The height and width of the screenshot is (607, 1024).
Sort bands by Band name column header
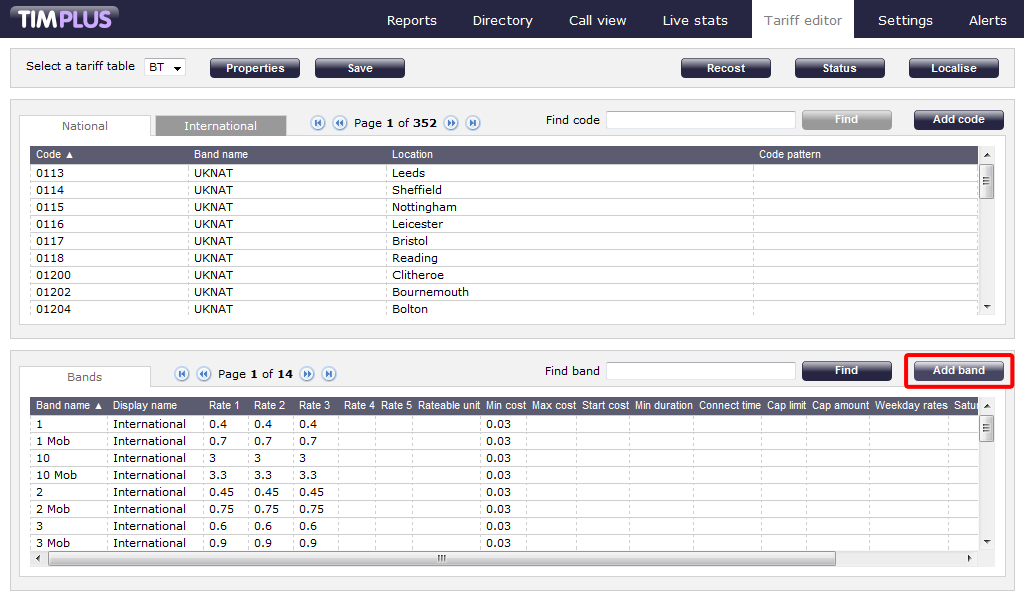(69, 406)
